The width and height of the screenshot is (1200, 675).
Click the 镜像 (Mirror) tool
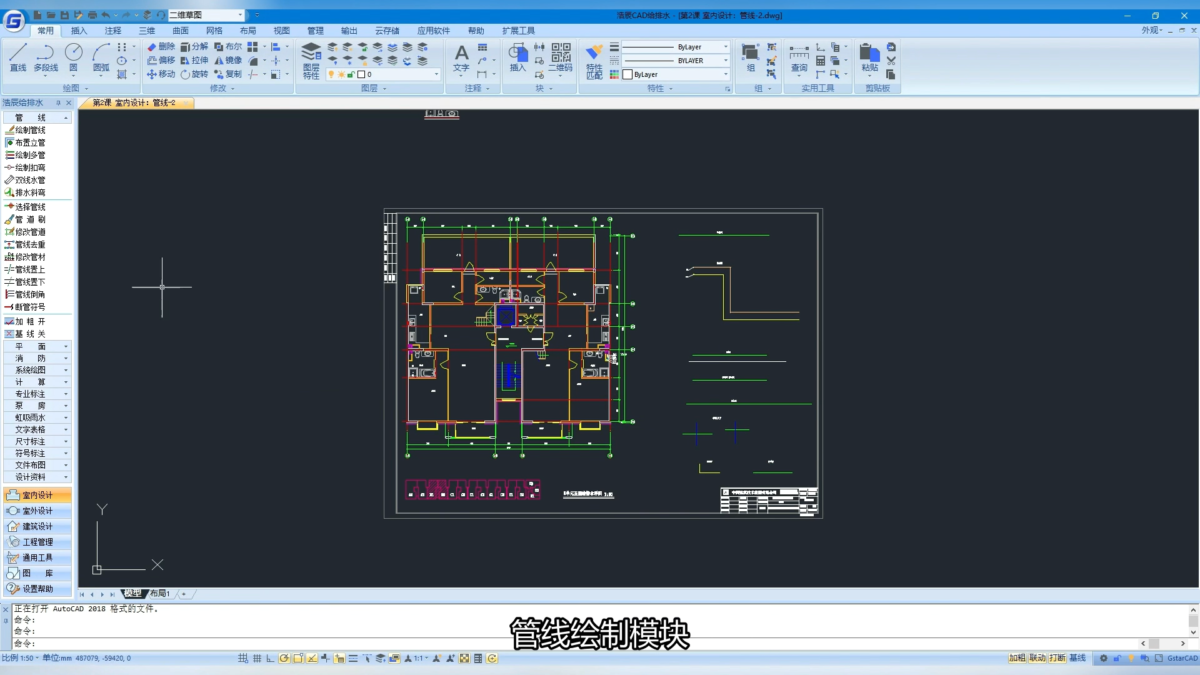pyautogui.click(x=228, y=60)
